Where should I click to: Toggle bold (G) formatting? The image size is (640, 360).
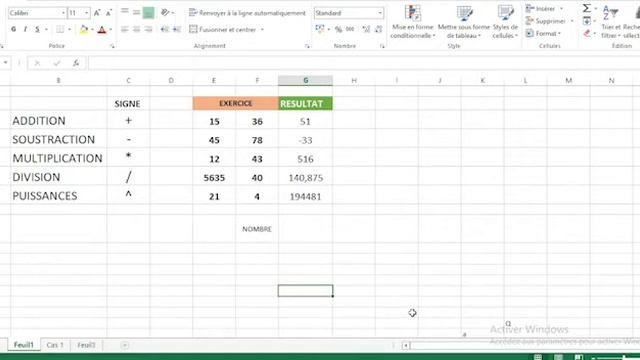pyautogui.click(x=13, y=29)
